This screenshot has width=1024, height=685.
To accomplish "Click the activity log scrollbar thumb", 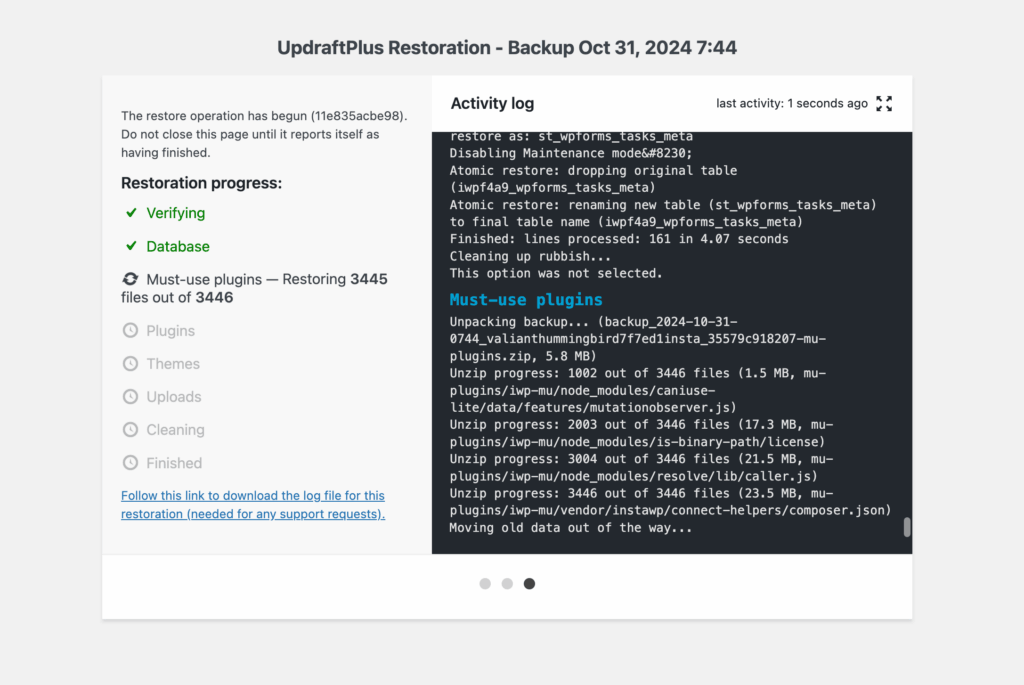I will pos(906,527).
